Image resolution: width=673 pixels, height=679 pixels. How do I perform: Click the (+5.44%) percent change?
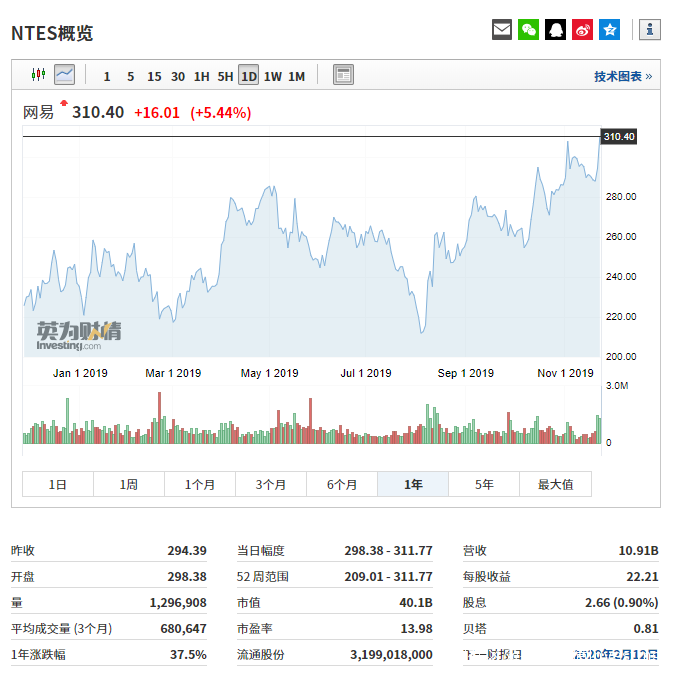coord(220,113)
